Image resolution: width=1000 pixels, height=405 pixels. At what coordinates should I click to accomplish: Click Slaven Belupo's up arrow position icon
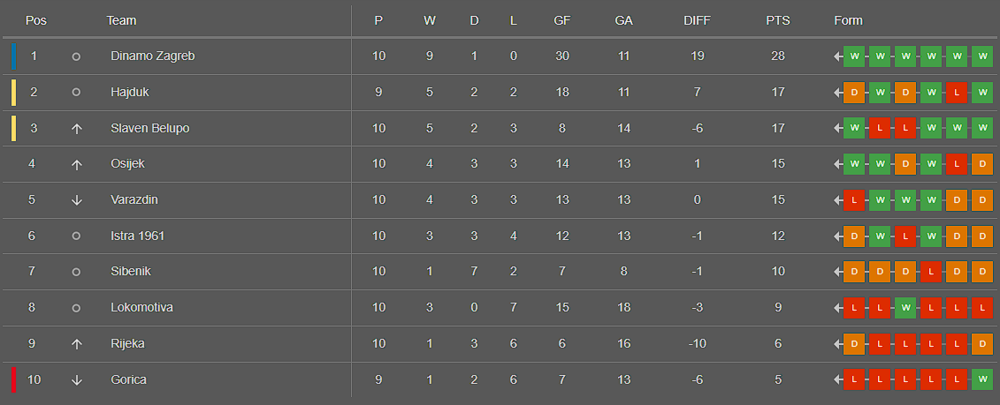pyautogui.click(x=76, y=128)
